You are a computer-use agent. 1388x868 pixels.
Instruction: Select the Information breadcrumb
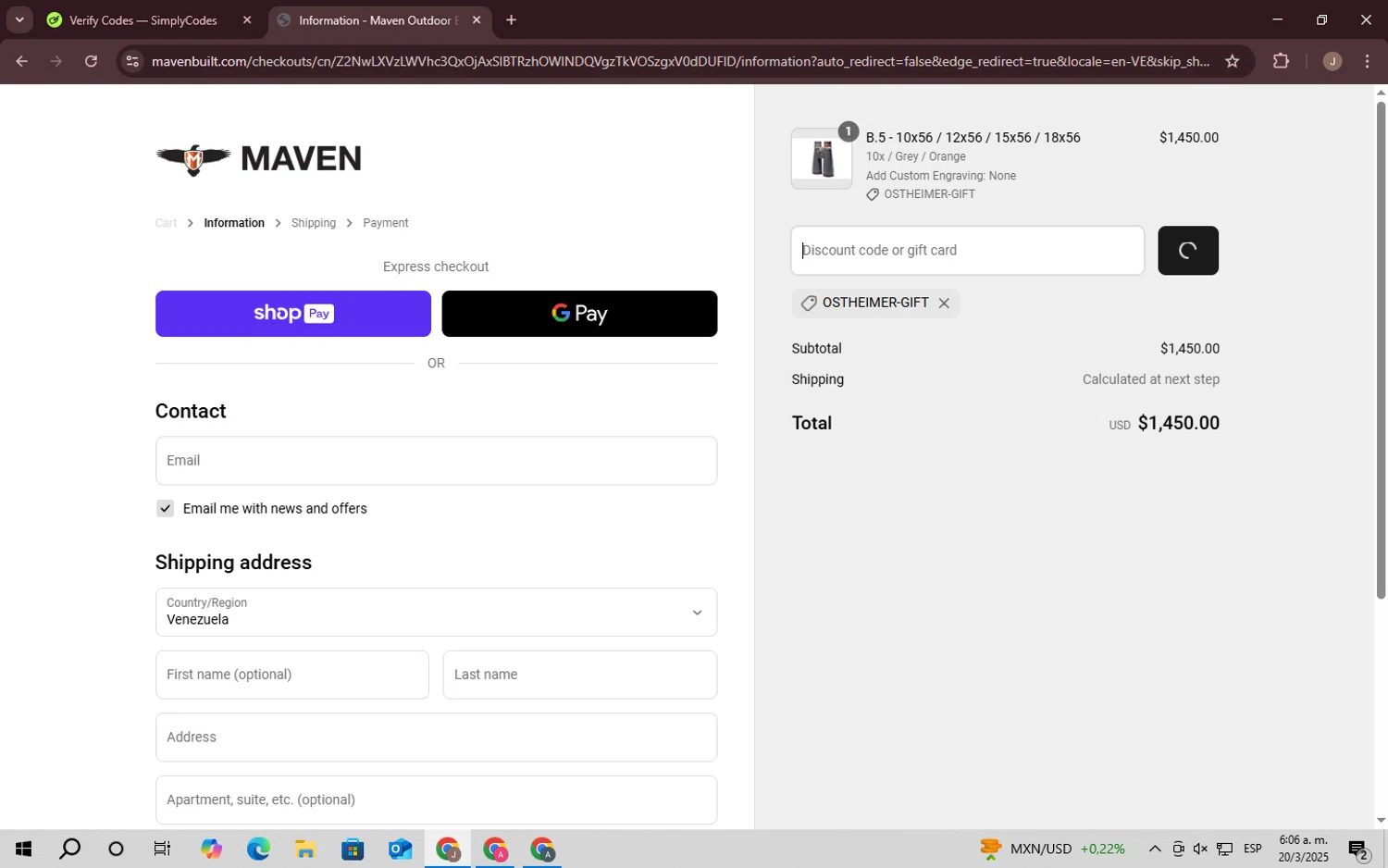(x=234, y=223)
